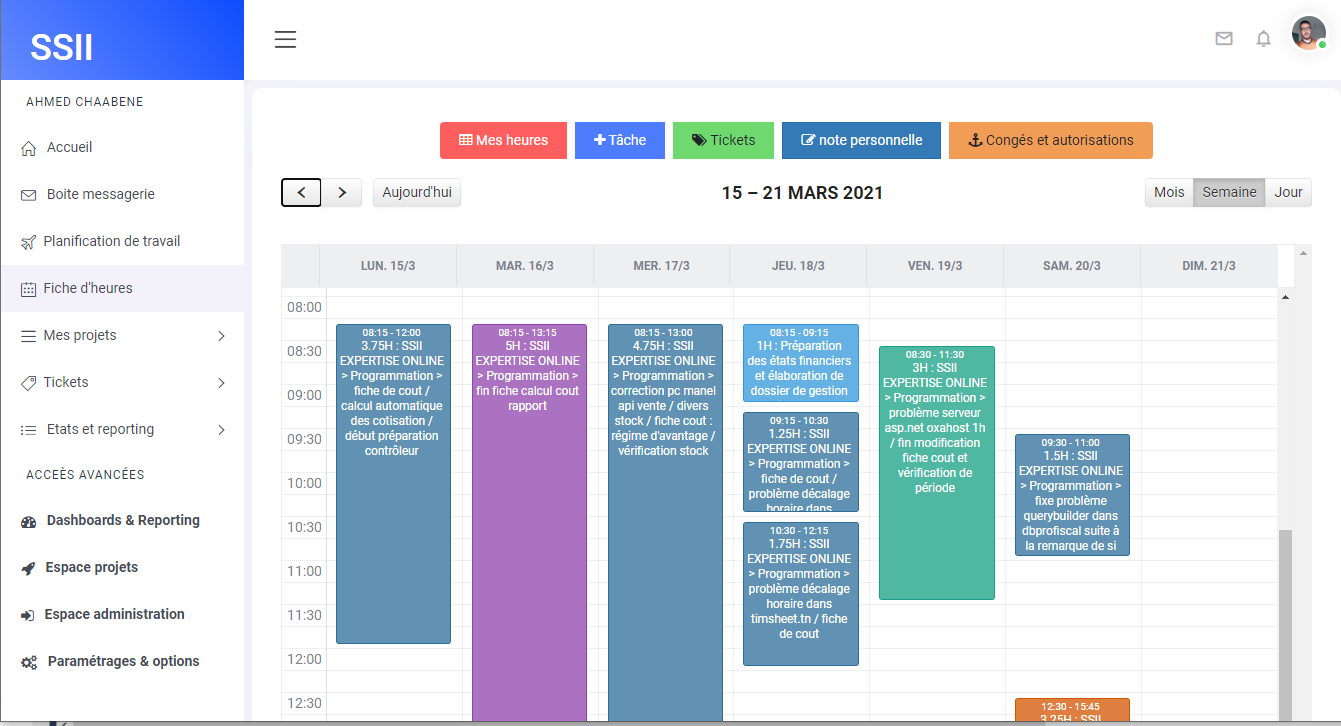Select Planification de travail in the sidebar
Image resolution: width=1341 pixels, height=726 pixels.
[x=113, y=240]
